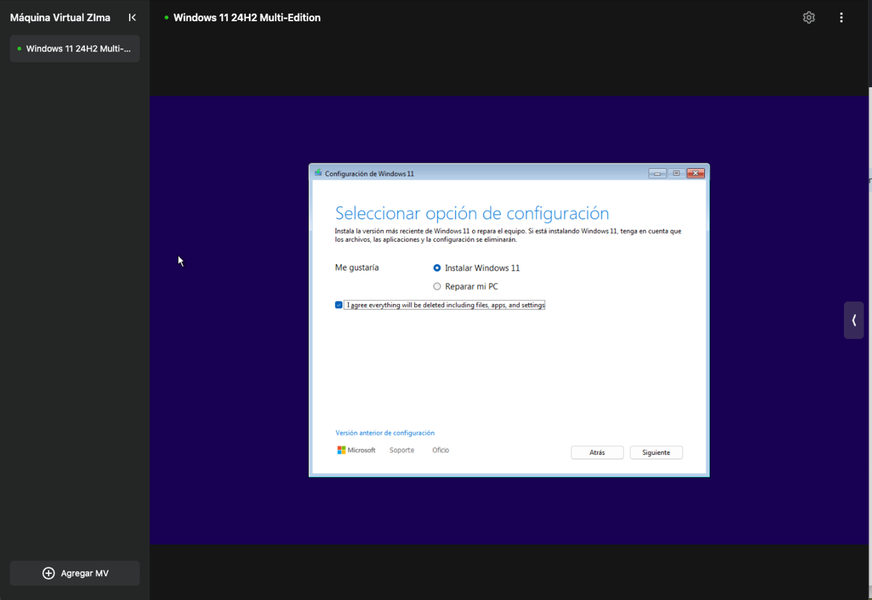Screen dimensions: 872x600
Task: Click the Windows 11 24H2 Multi-Edition header title
Action: [x=247, y=18]
